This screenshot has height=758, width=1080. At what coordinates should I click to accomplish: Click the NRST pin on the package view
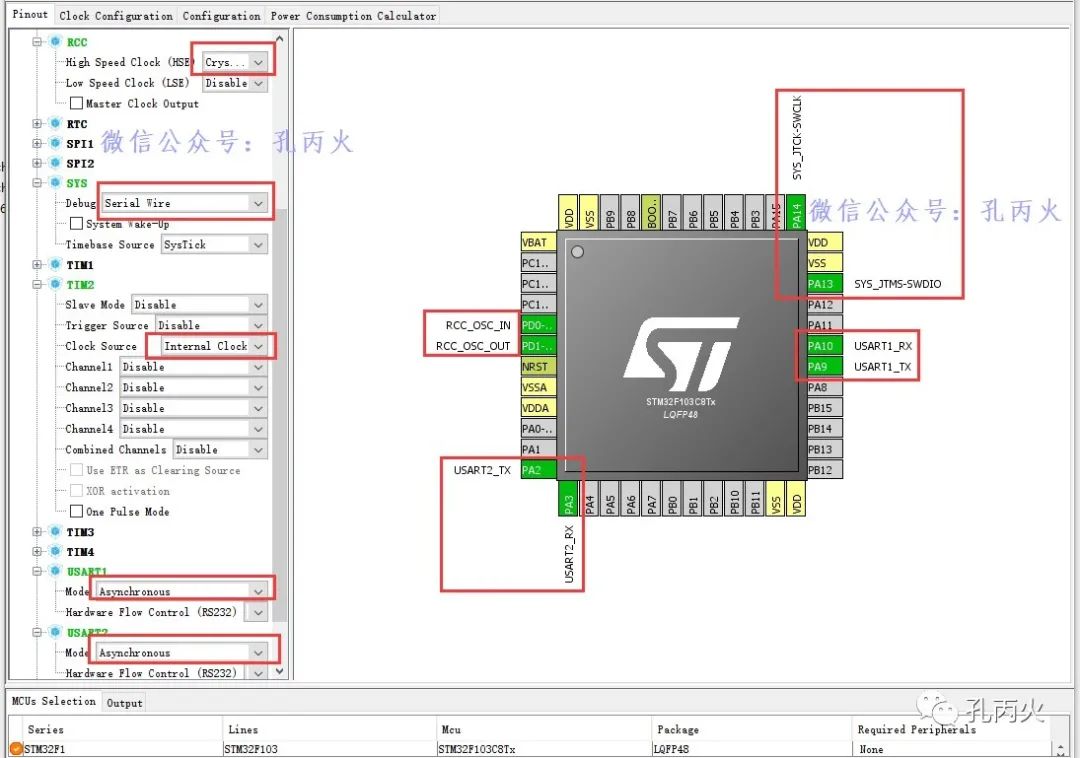click(x=537, y=367)
